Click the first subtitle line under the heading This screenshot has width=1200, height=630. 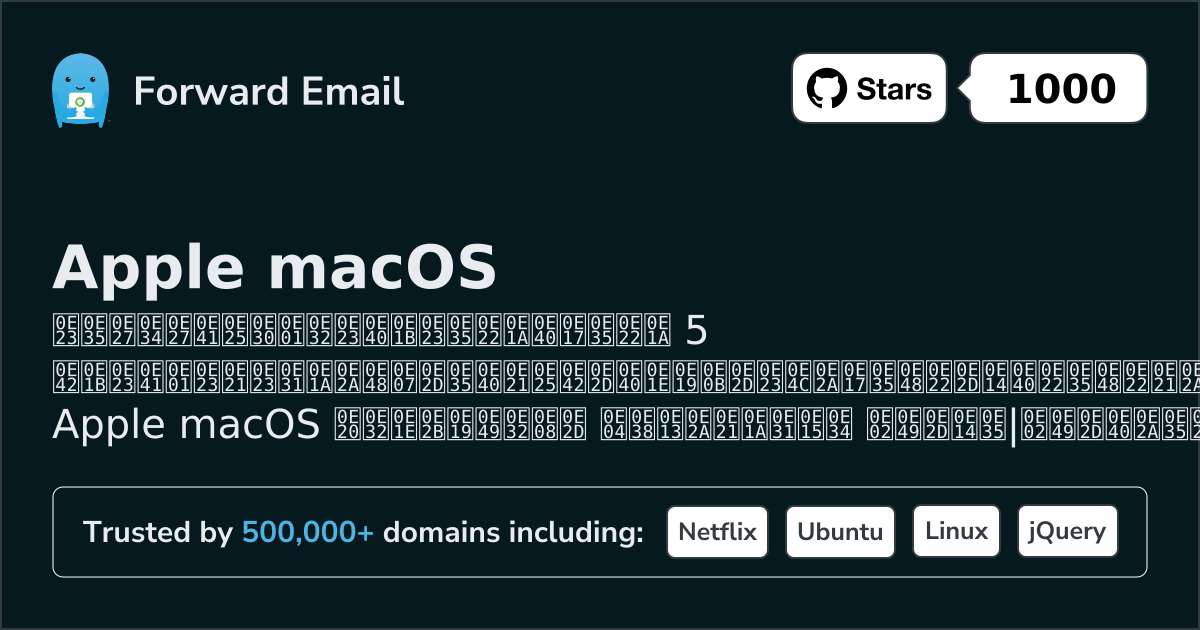(360, 328)
